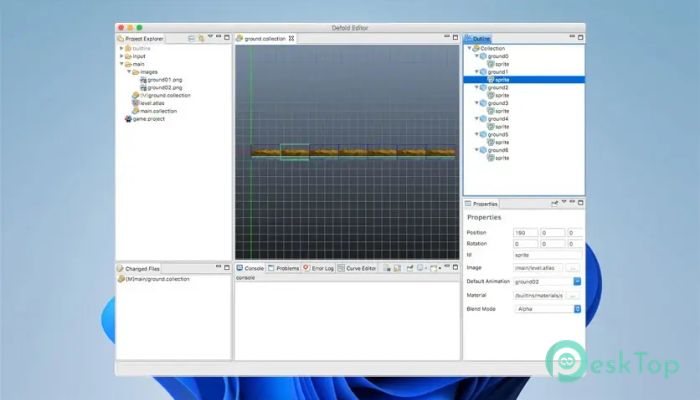Switch to Error Log tab
This screenshot has width=700, height=400.
click(x=318, y=268)
